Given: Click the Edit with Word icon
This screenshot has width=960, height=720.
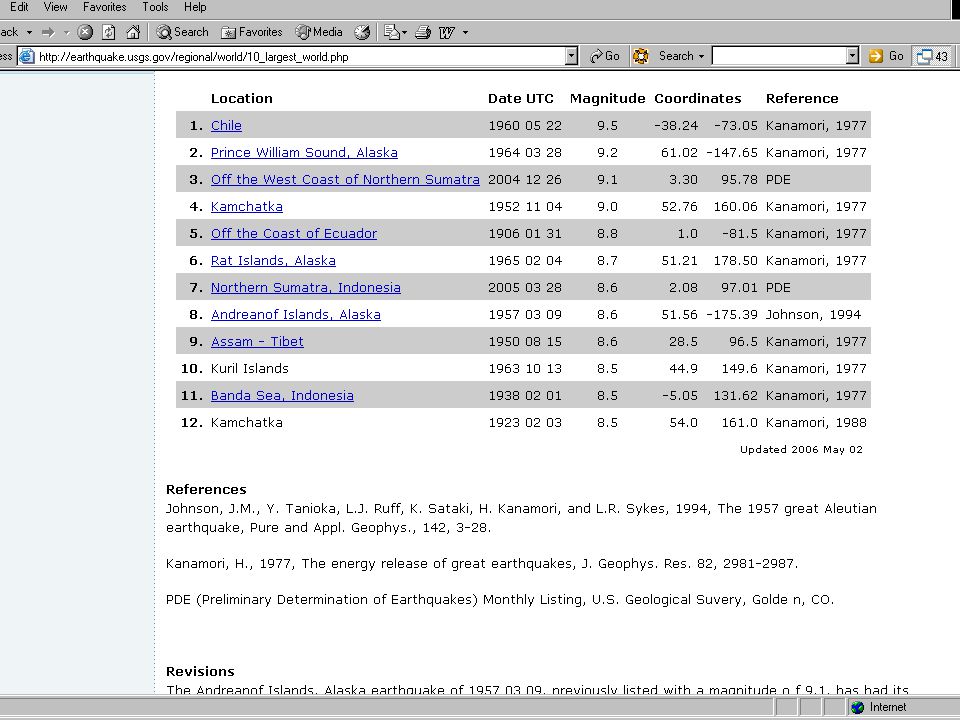Looking at the screenshot, I should point(446,32).
